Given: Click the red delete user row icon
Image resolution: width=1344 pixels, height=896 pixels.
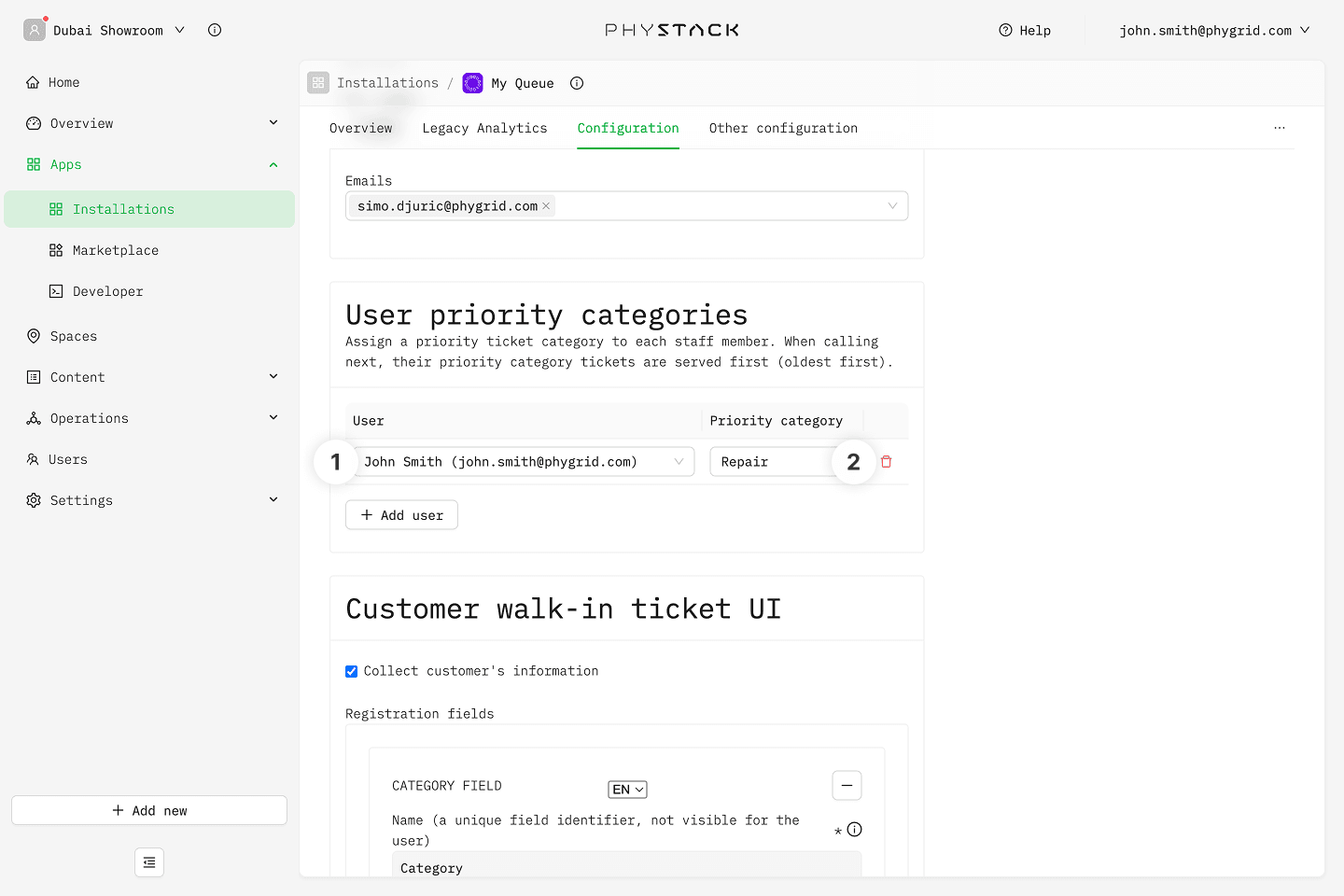Looking at the screenshot, I should [x=886, y=462].
